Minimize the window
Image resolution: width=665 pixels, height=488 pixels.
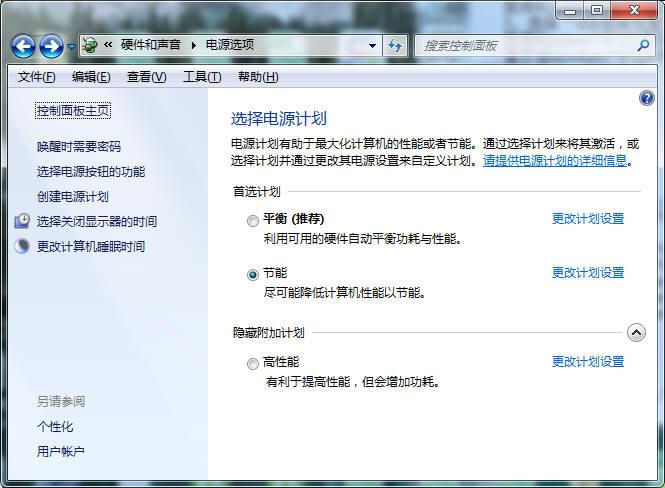point(570,11)
